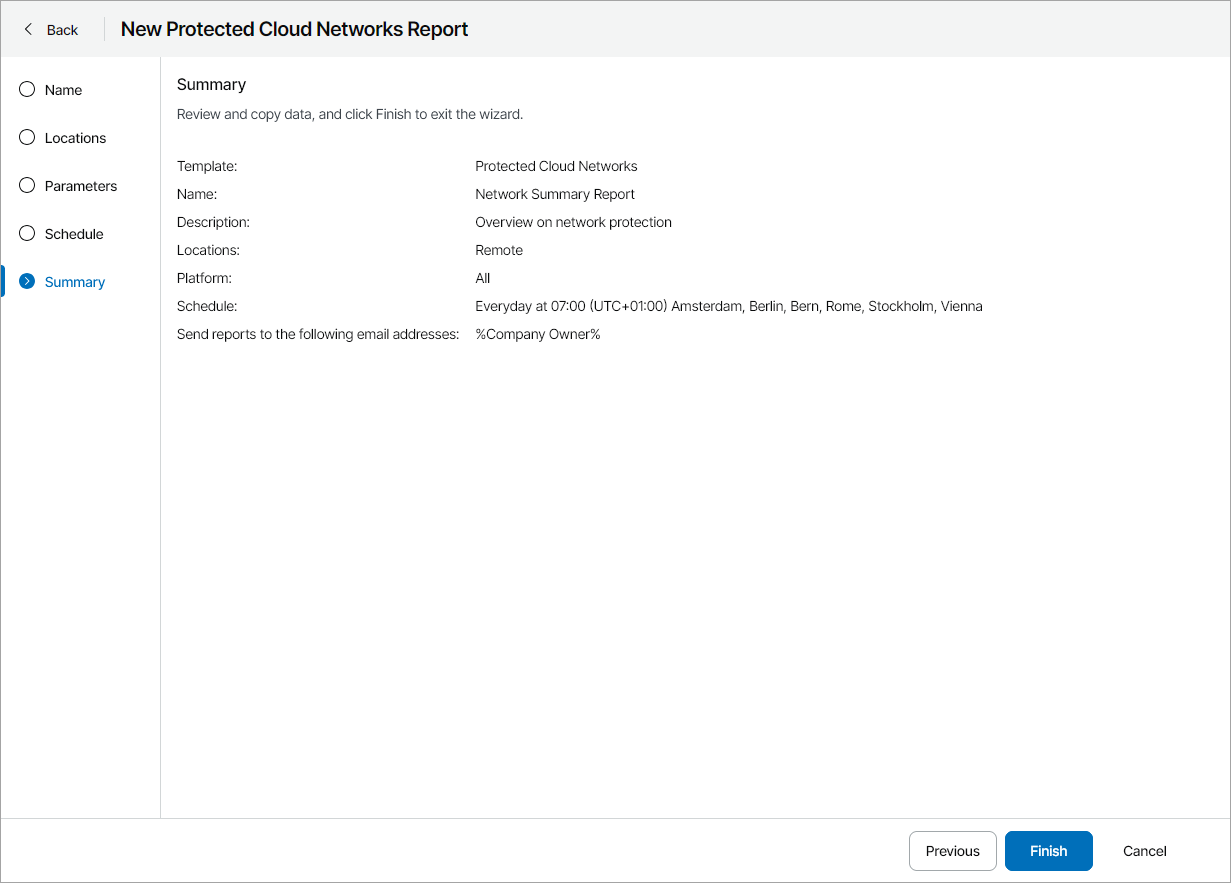Navigate to the Locations wizard section

[74, 137]
